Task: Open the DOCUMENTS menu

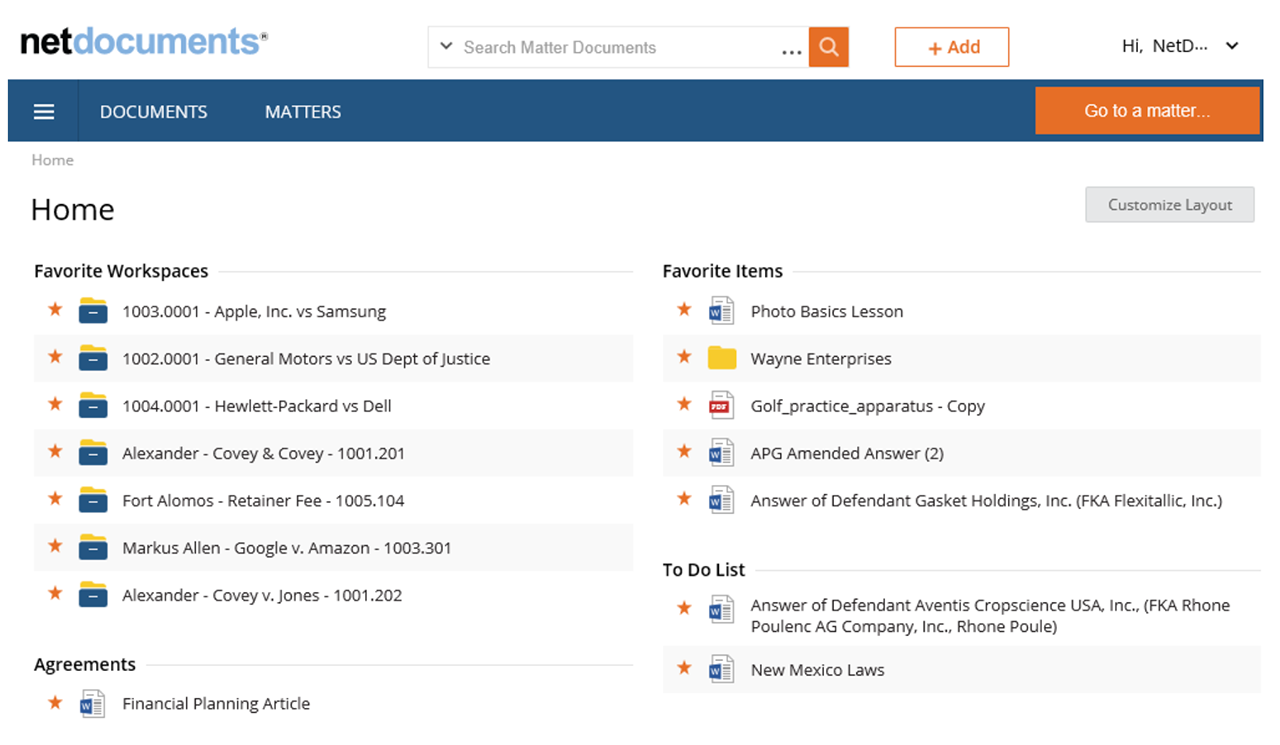Action: [x=154, y=112]
